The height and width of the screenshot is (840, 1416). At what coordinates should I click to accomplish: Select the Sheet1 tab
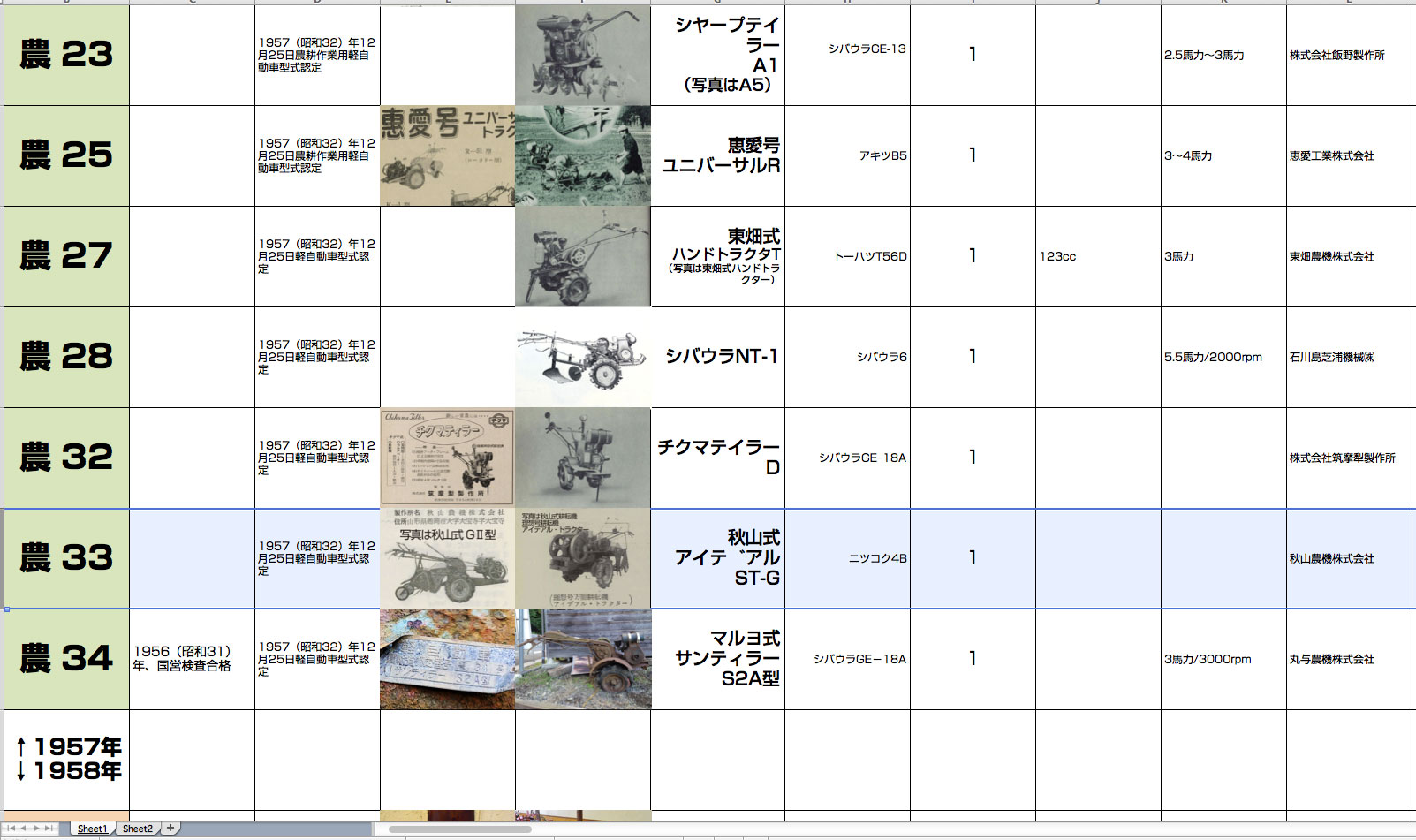(x=92, y=829)
